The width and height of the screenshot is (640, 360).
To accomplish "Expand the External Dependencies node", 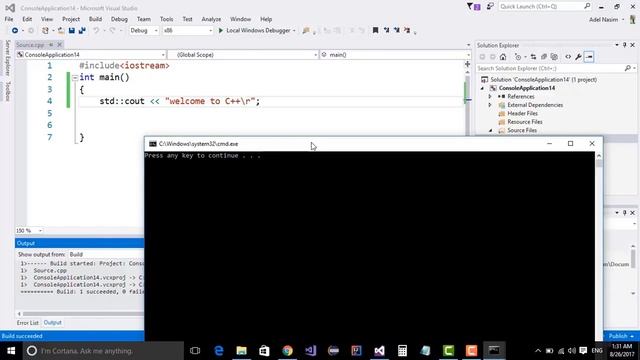I will coord(490,105).
